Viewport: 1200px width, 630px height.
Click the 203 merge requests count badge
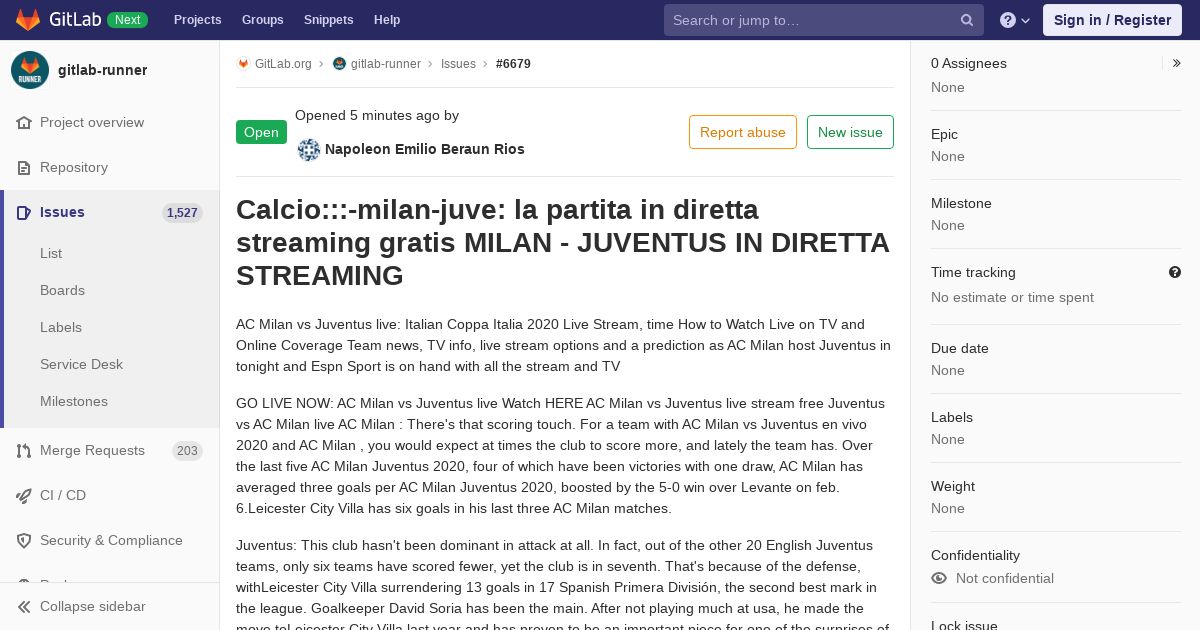coord(187,451)
